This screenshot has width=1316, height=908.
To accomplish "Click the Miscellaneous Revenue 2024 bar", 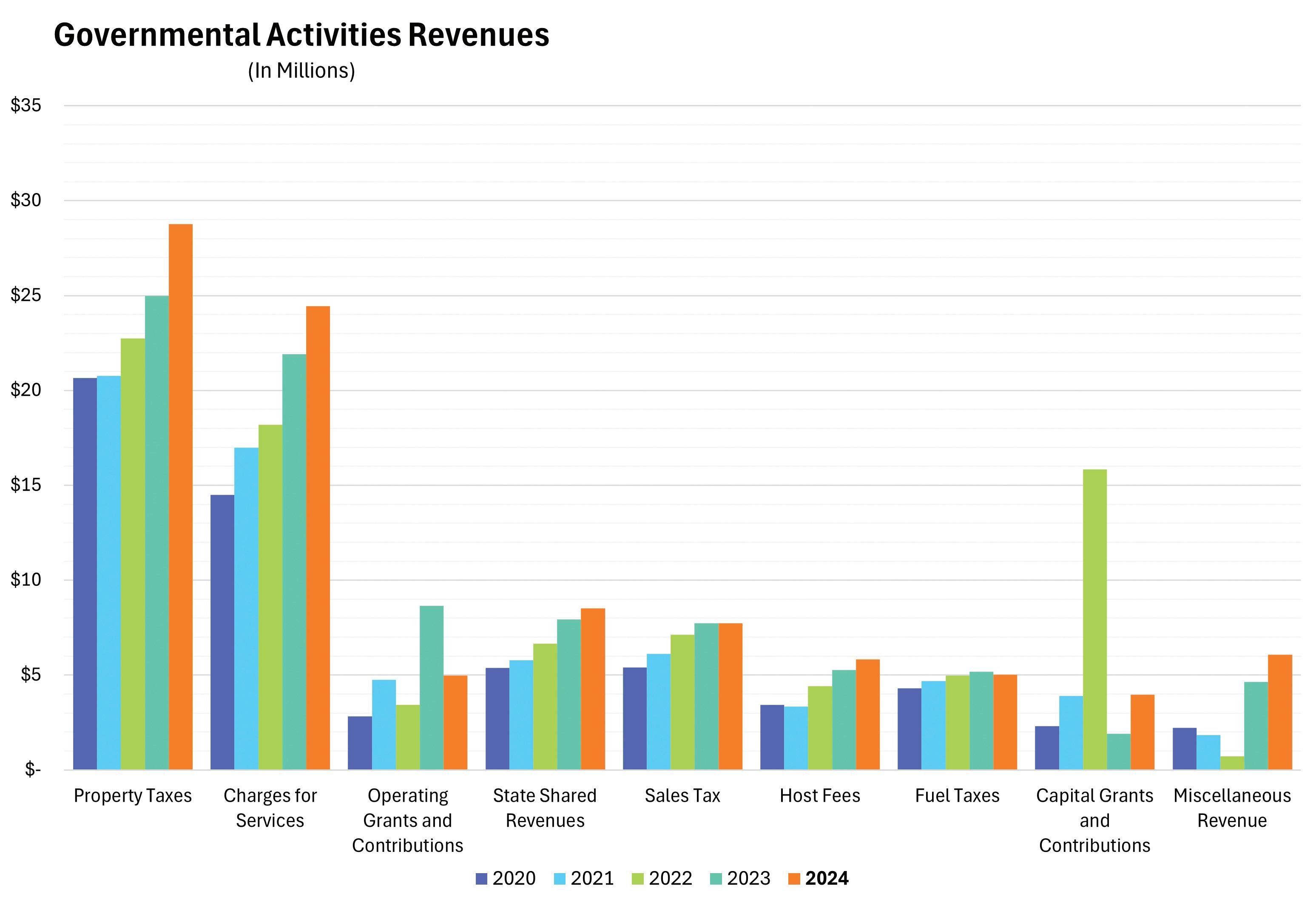I will 1279,712.
